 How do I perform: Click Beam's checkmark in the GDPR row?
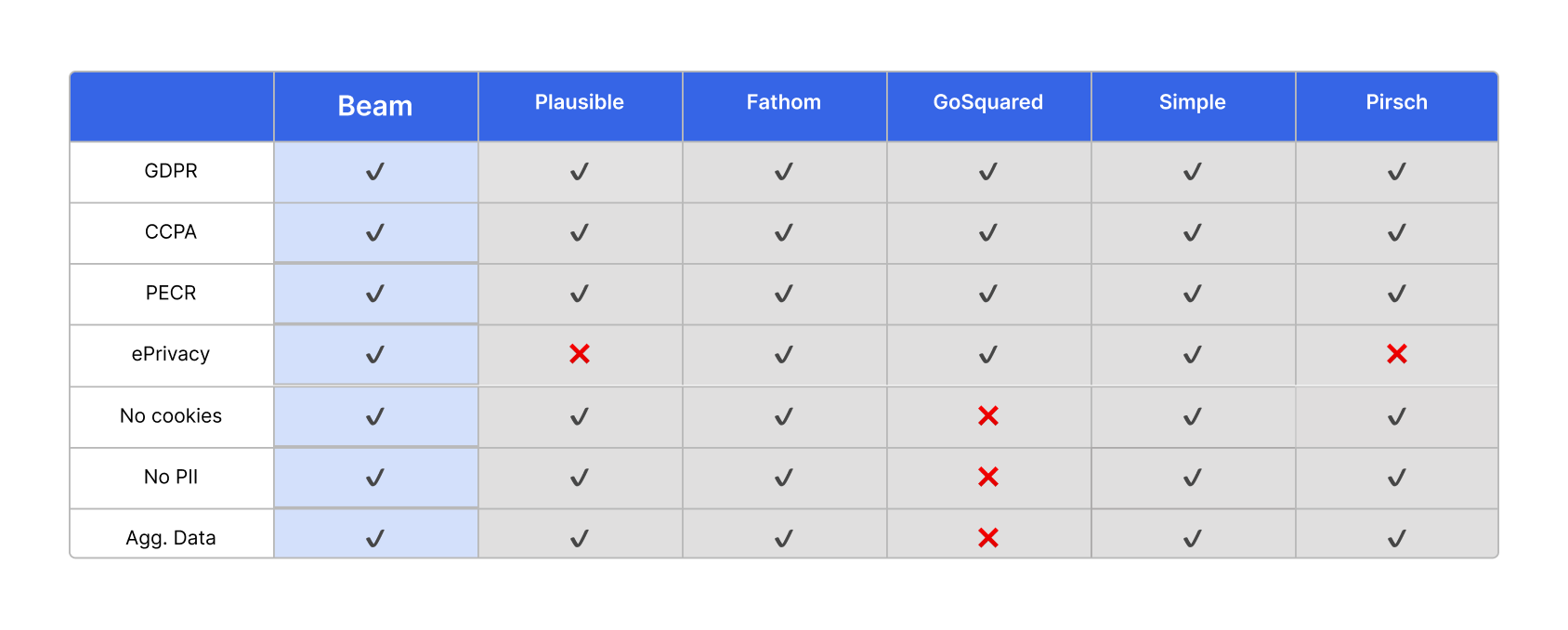point(375,172)
